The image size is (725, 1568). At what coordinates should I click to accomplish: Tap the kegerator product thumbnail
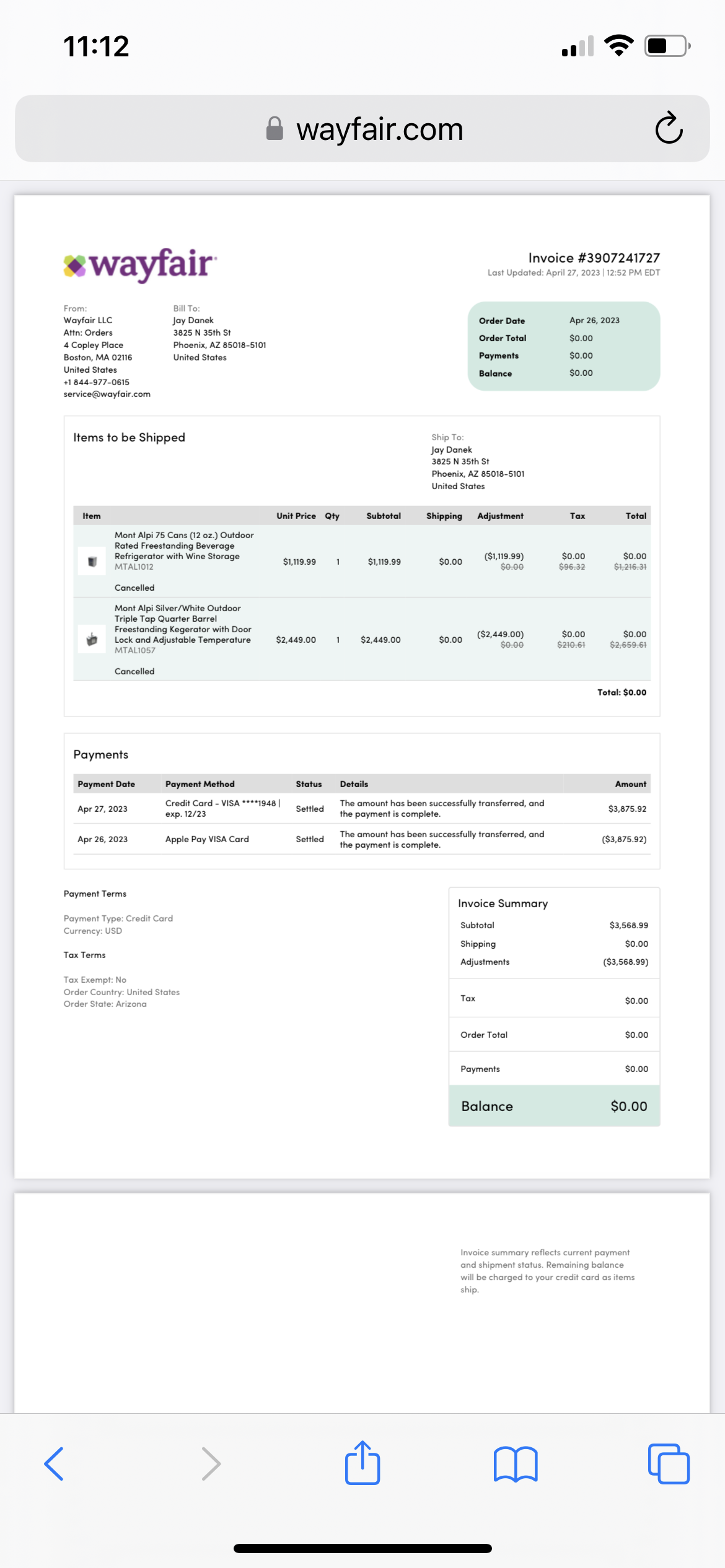(92, 639)
